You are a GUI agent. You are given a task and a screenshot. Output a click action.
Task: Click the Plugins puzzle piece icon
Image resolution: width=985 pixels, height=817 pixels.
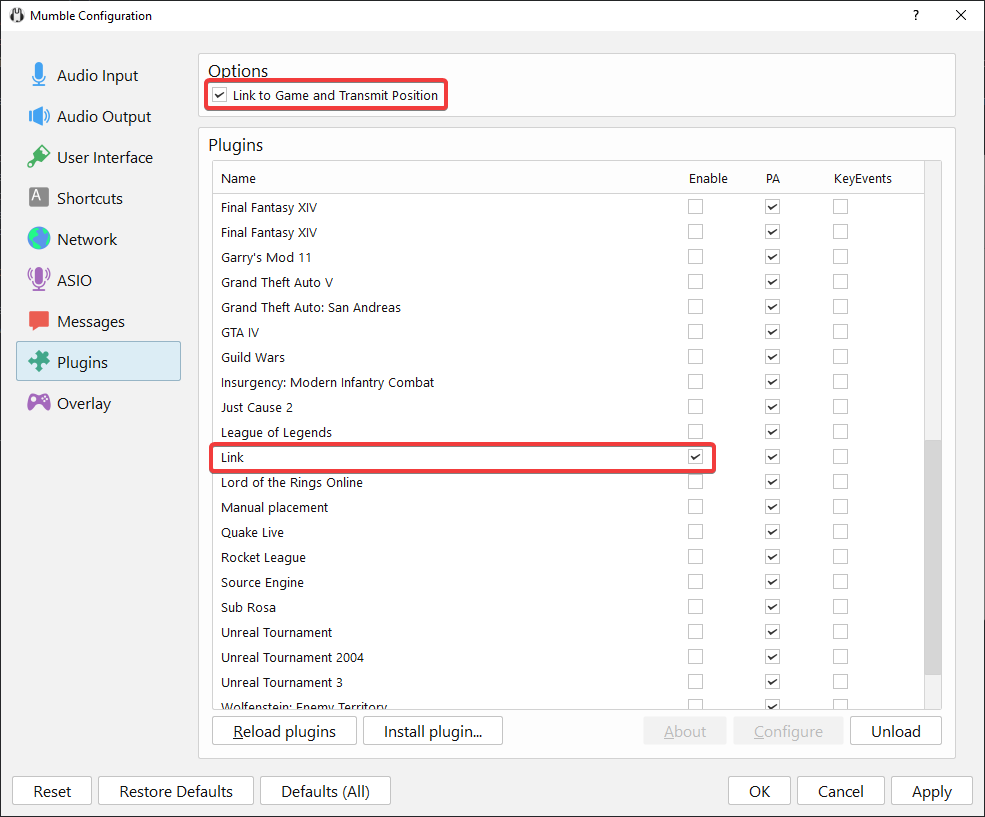tap(38, 362)
